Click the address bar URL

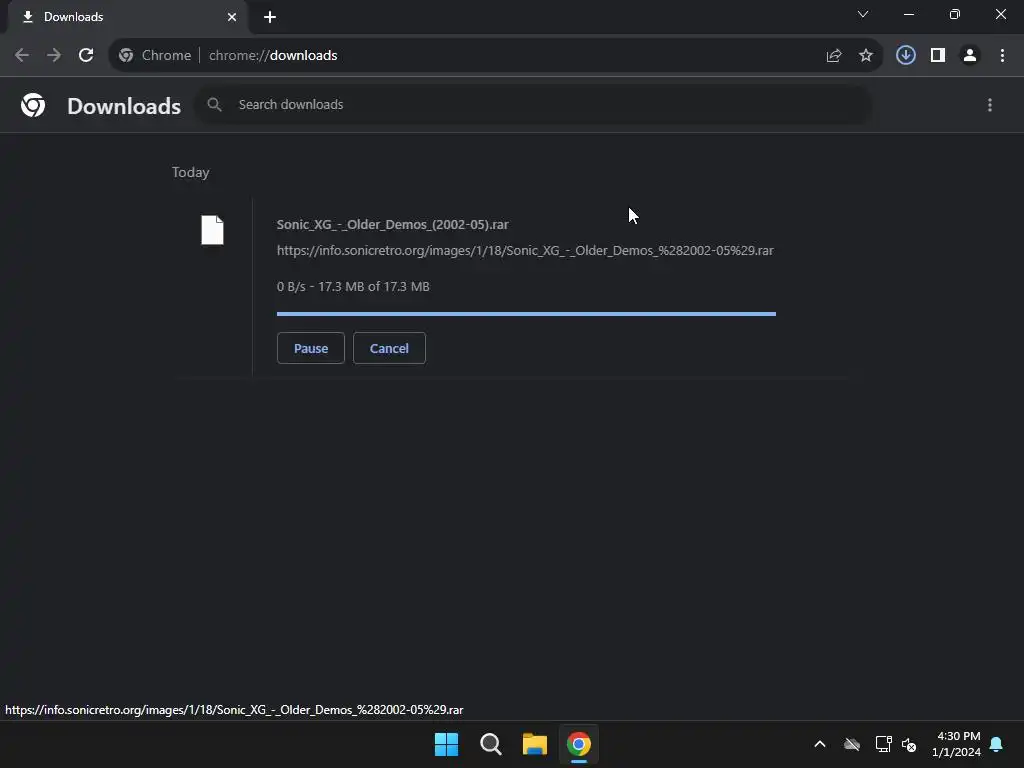273,56
